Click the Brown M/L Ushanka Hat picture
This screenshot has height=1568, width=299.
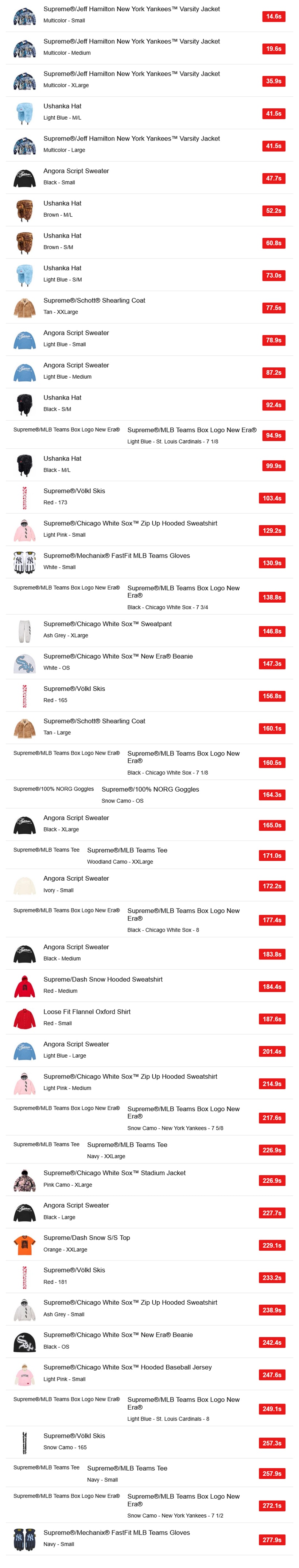point(24,211)
